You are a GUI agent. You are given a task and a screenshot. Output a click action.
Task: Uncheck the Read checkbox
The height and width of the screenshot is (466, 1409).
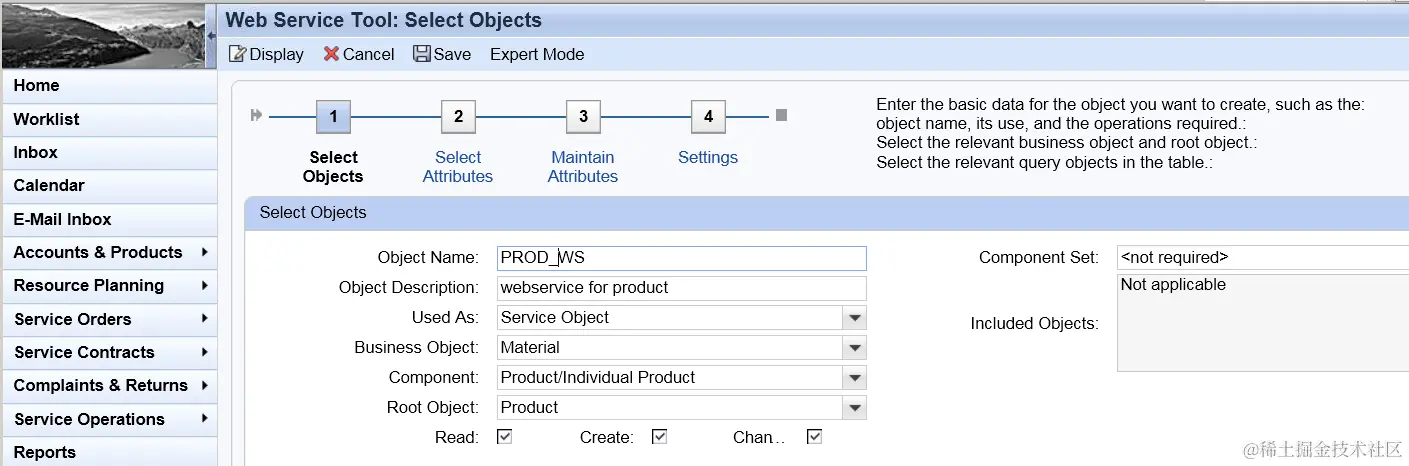(505, 437)
